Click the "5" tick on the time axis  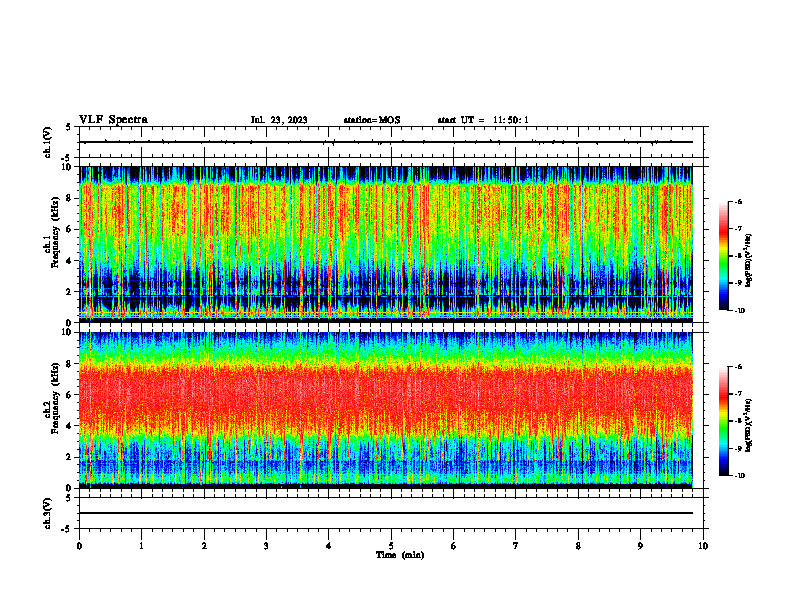(x=391, y=546)
